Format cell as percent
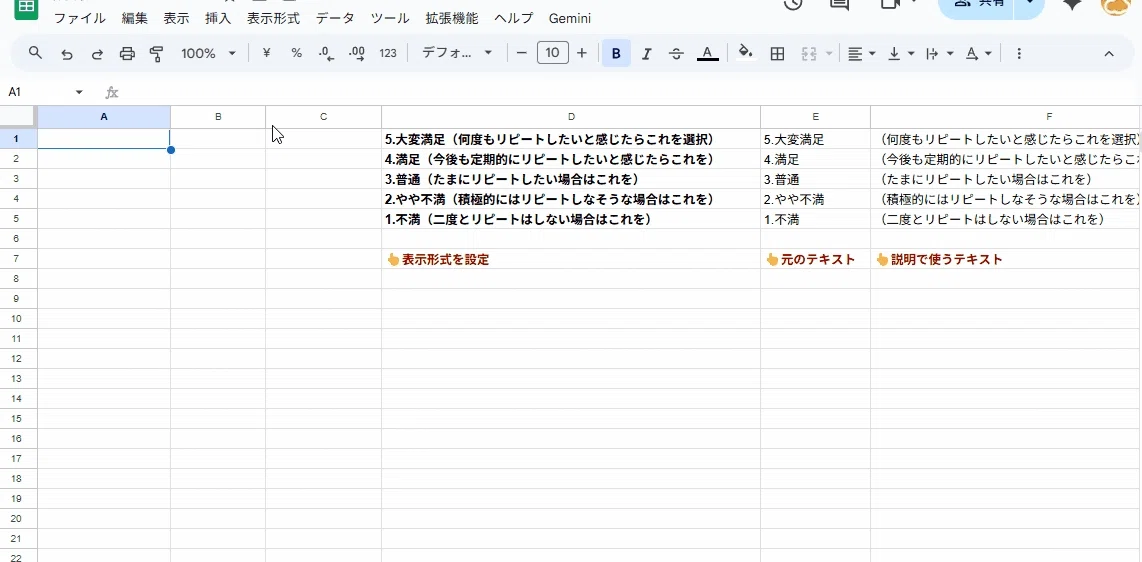 (296, 53)
